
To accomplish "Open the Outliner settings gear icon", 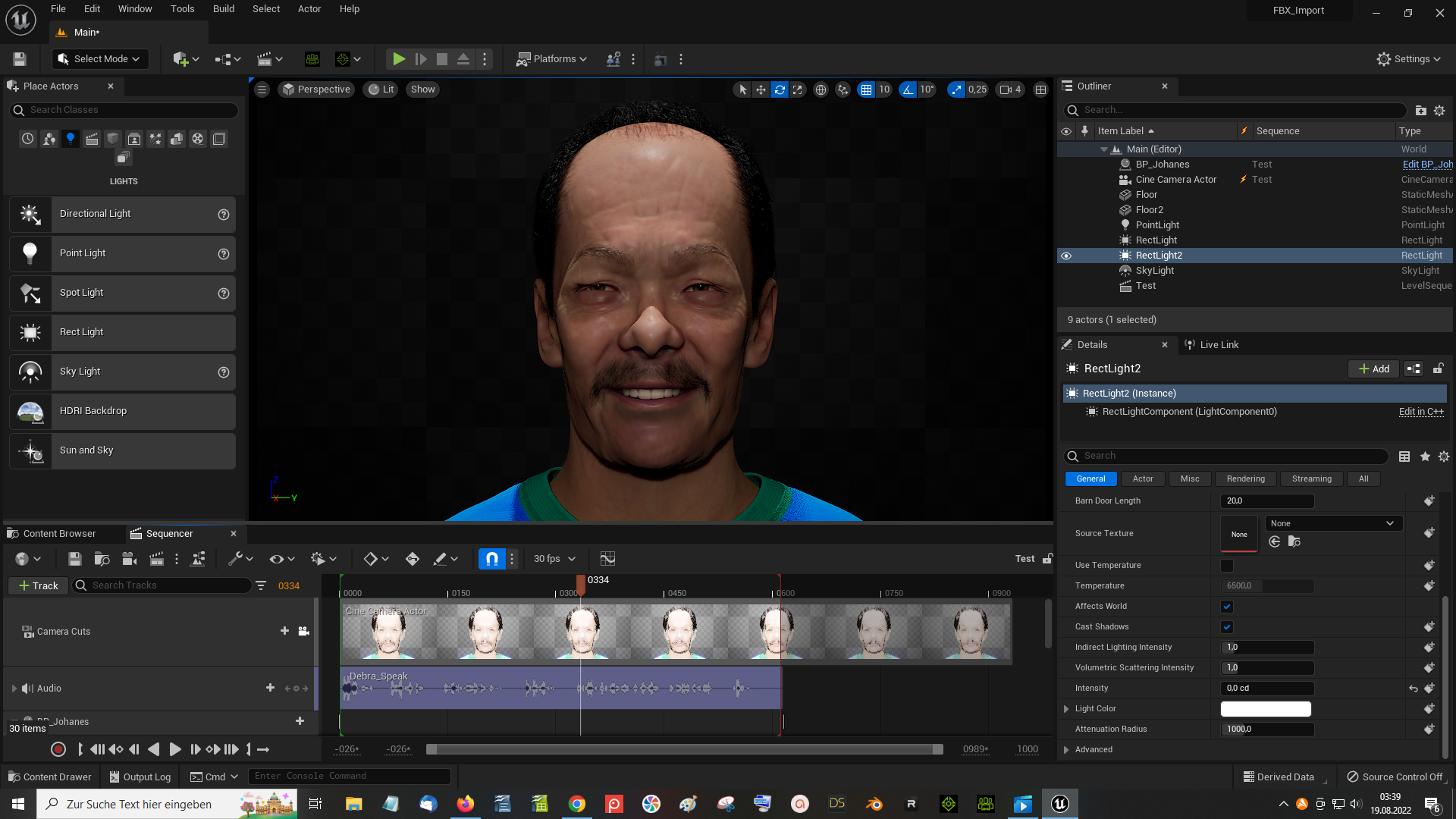I will click(x=1439, y=111).
